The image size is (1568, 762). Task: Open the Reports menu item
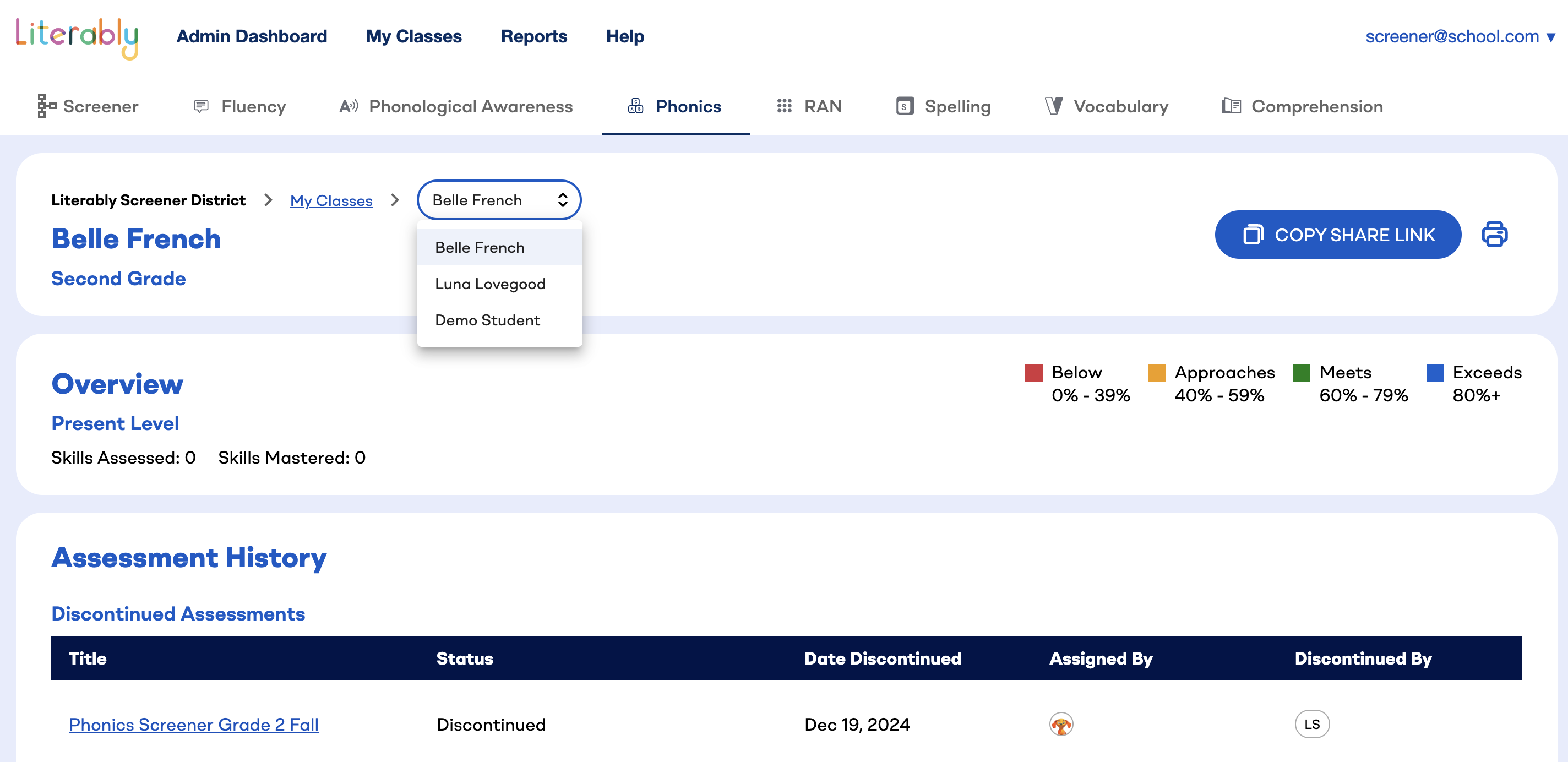(533, 36)
